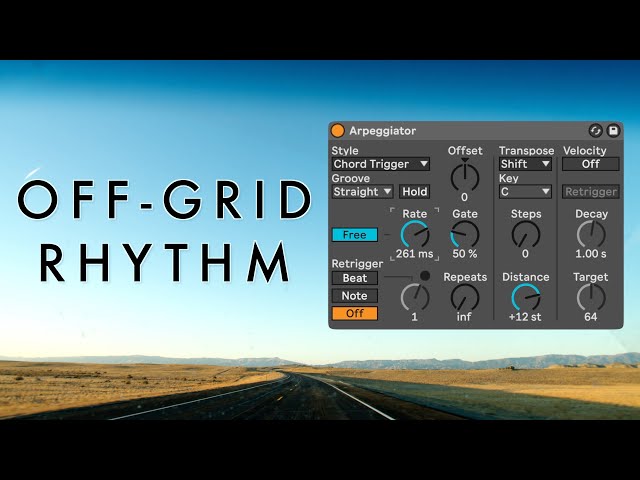640x480 pixels.
Task: Click the Rate knob
Action: pos(415,235)
